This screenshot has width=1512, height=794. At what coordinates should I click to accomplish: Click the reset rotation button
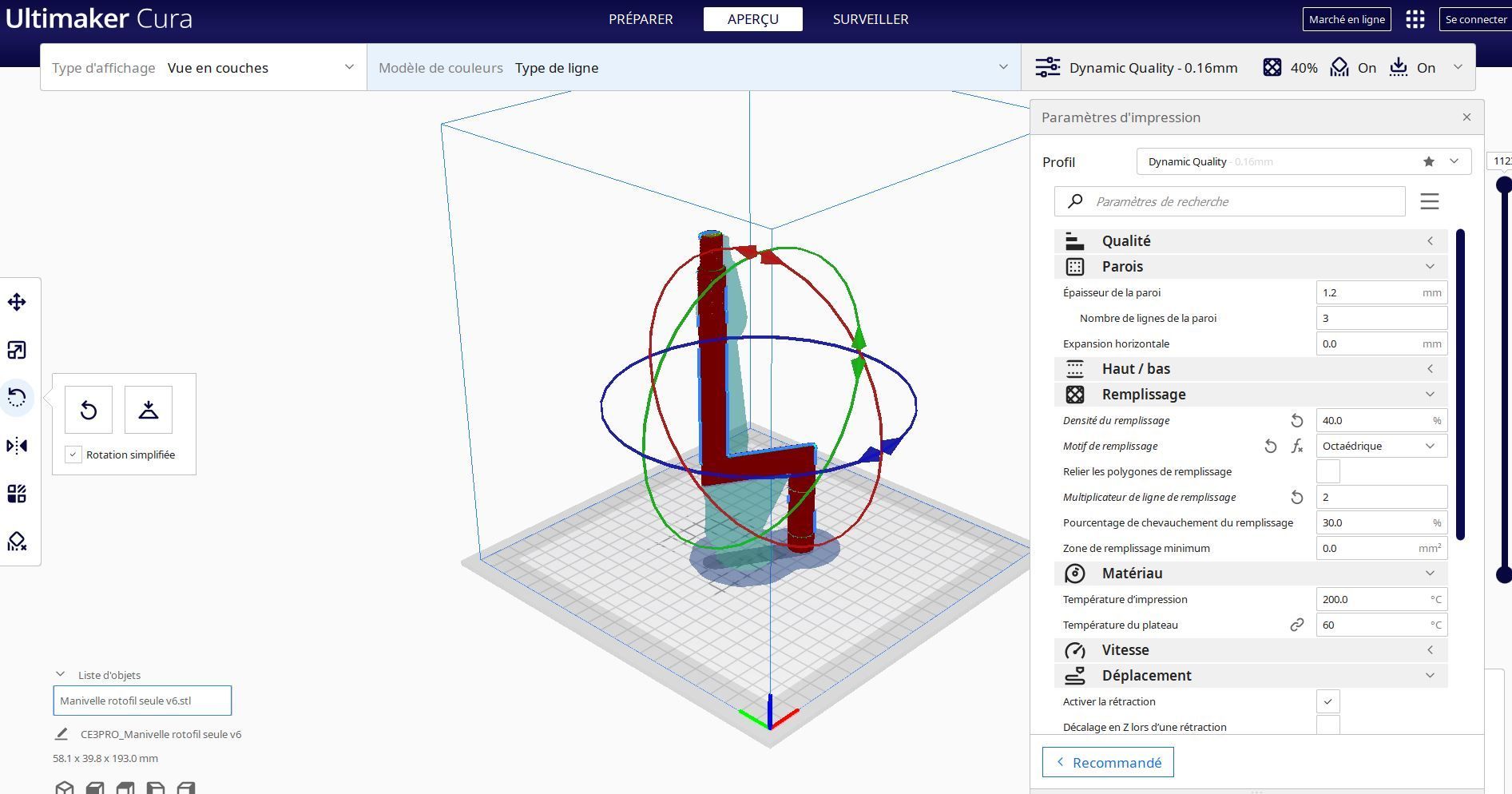click(89, 410)
